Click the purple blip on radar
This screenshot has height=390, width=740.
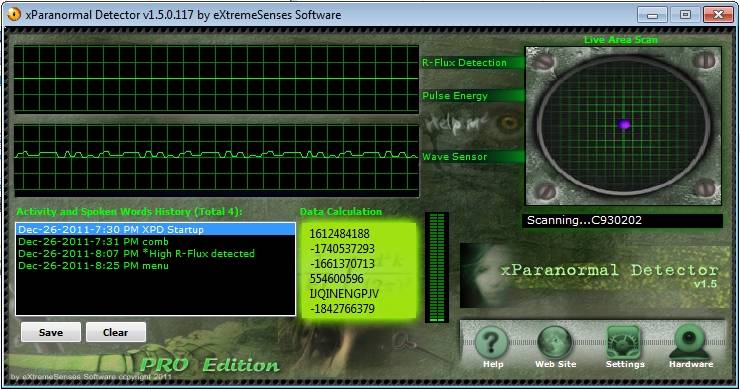pos(624,124)
